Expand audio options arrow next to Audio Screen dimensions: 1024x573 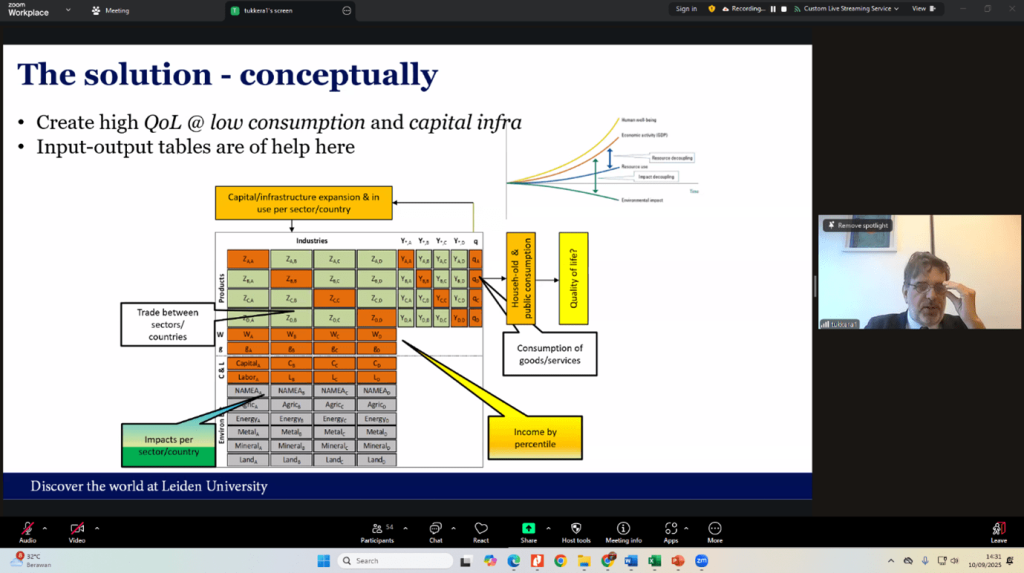coord(47,526)
